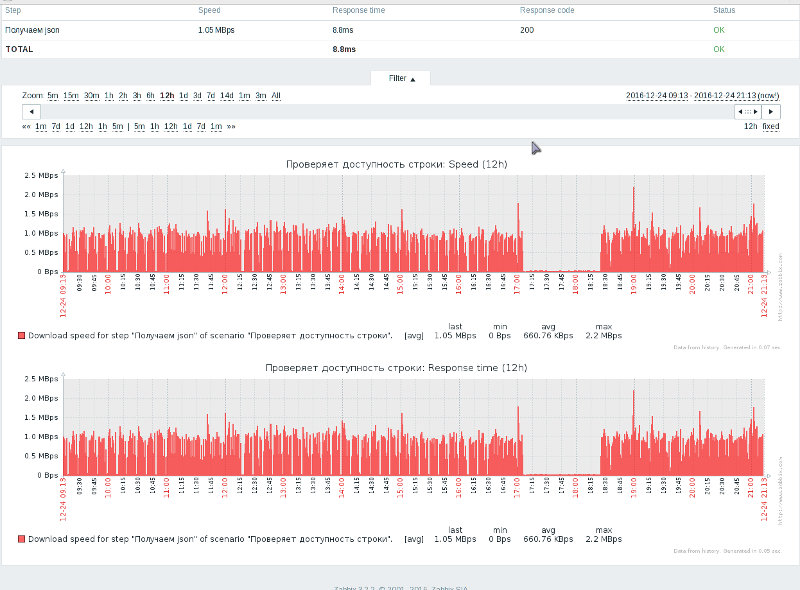Click the Получаем json step name
800x590 pixels.
pos(32,31)
